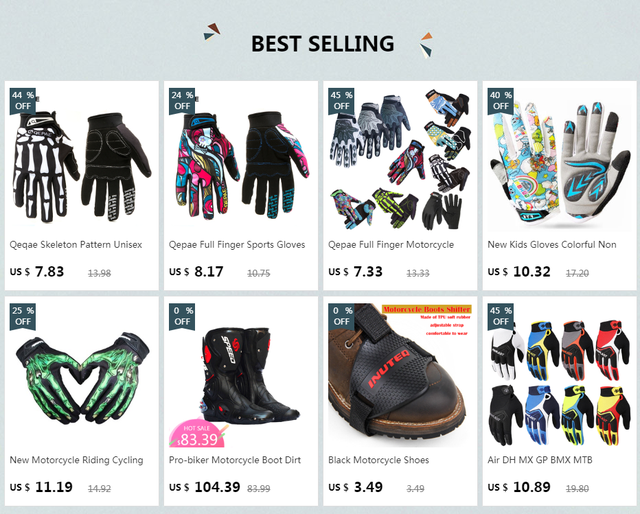Click the 40% OFF badge on kids gloves

coord(500,101)
